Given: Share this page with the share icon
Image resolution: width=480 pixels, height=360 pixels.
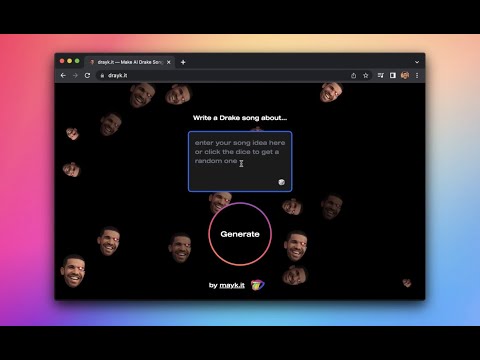Looking at the screenshot, I should click(x=354, y=76).
